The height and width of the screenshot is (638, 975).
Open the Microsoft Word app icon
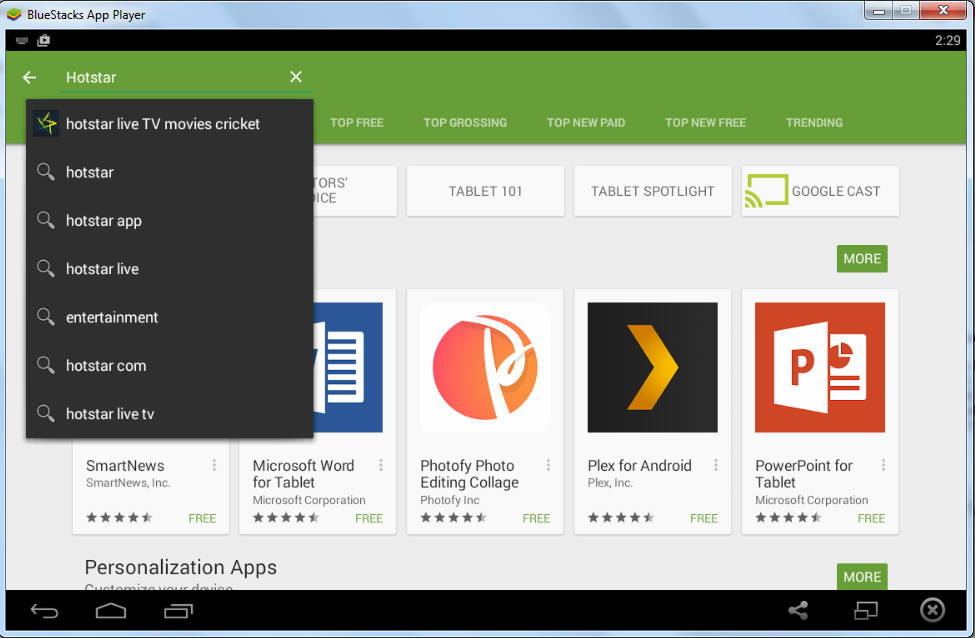pos(348,367)
